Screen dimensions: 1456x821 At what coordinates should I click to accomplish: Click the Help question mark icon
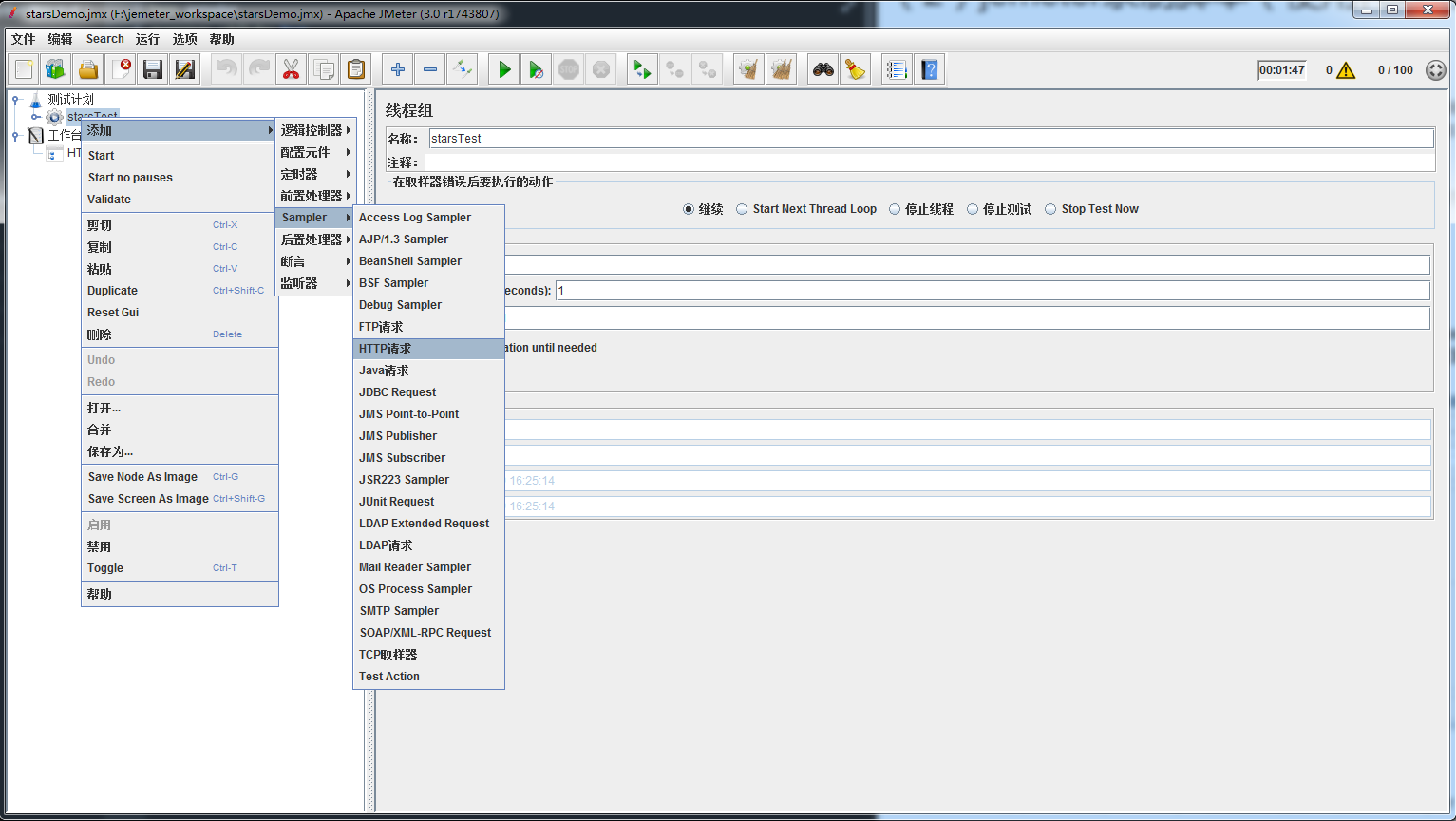click(x=930, y=69)
